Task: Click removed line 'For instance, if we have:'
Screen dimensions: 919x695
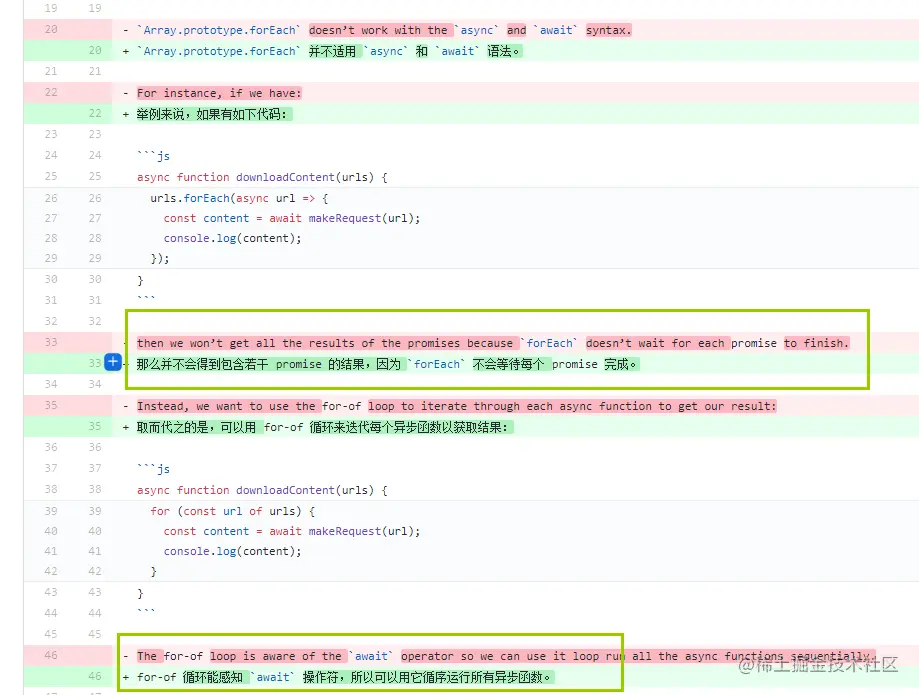Action: pos(219,93)
